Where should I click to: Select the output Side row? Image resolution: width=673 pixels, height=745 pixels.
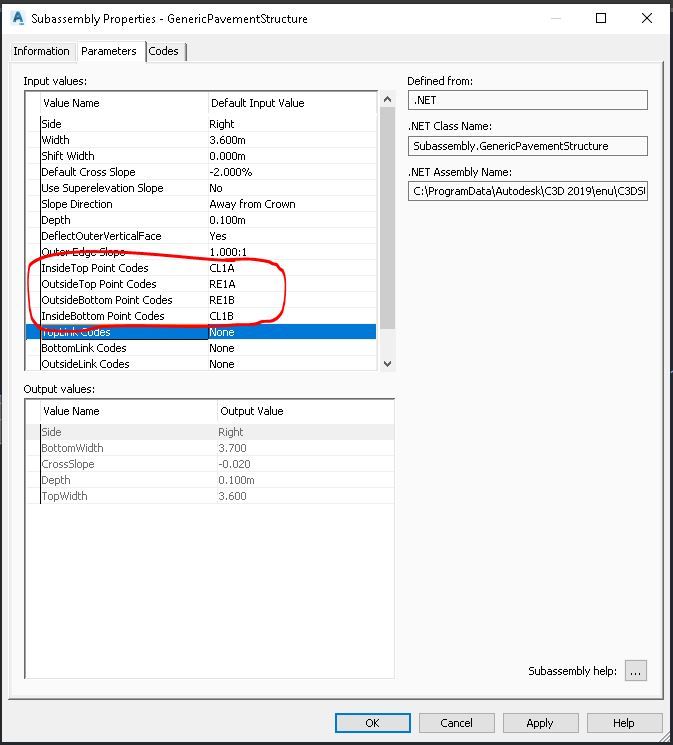click(210, 432)
